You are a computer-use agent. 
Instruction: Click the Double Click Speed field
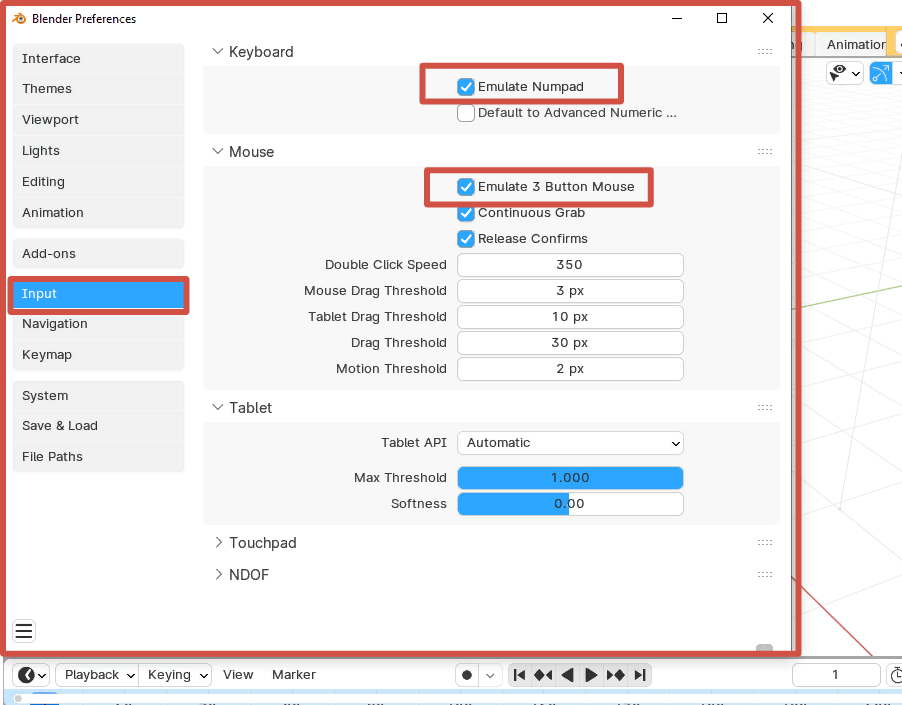(570, 265)
